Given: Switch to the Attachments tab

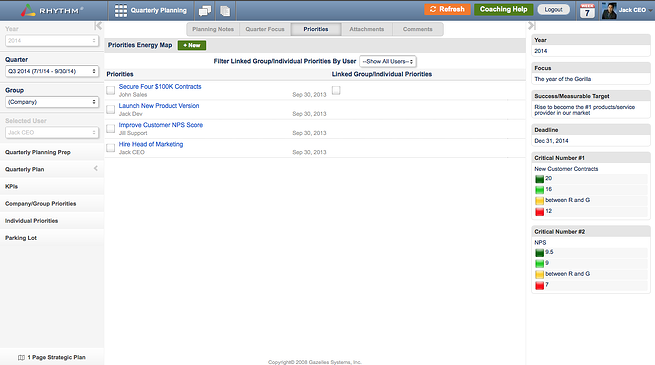Looking at the screenshot, I should 367,29.
